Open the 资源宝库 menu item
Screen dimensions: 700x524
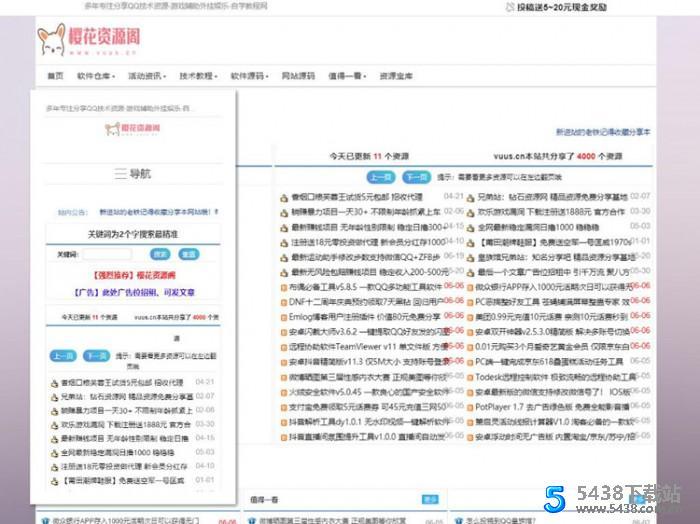pyautogui.click(x=396, y=76)
